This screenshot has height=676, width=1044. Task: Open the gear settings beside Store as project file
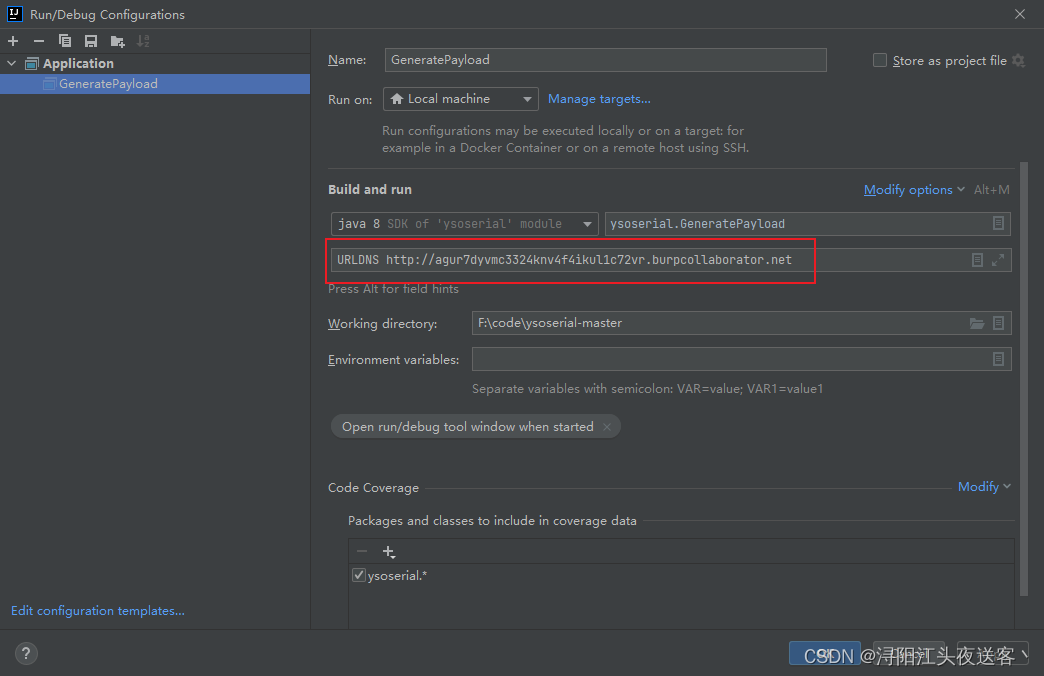(1018, 61)
